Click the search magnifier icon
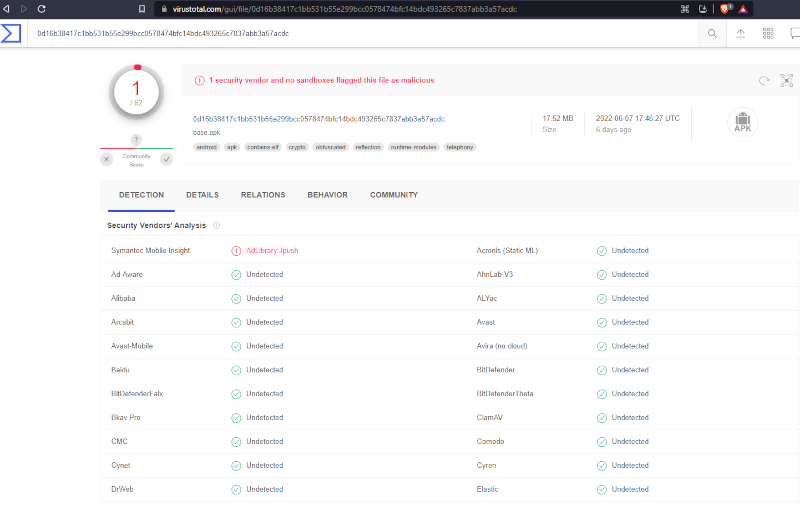Viewport: 800px width, 505px height. click(x=712, y=33)
